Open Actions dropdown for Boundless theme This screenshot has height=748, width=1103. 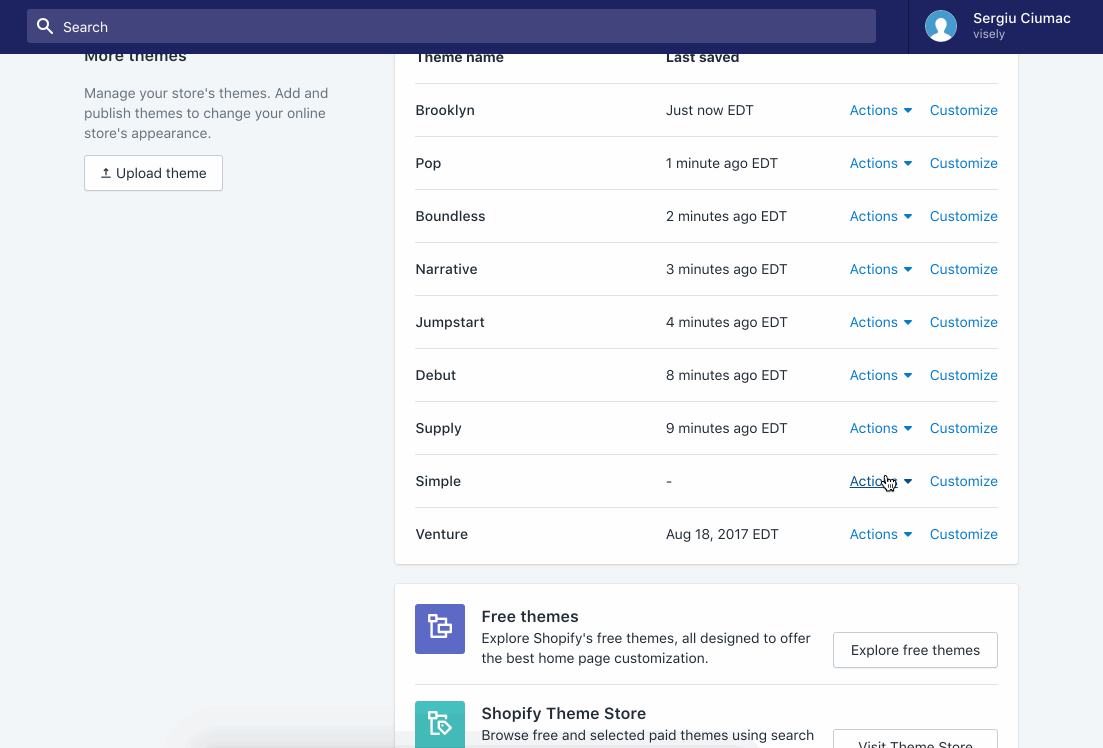pyautogui.click(x=880, y=217)
